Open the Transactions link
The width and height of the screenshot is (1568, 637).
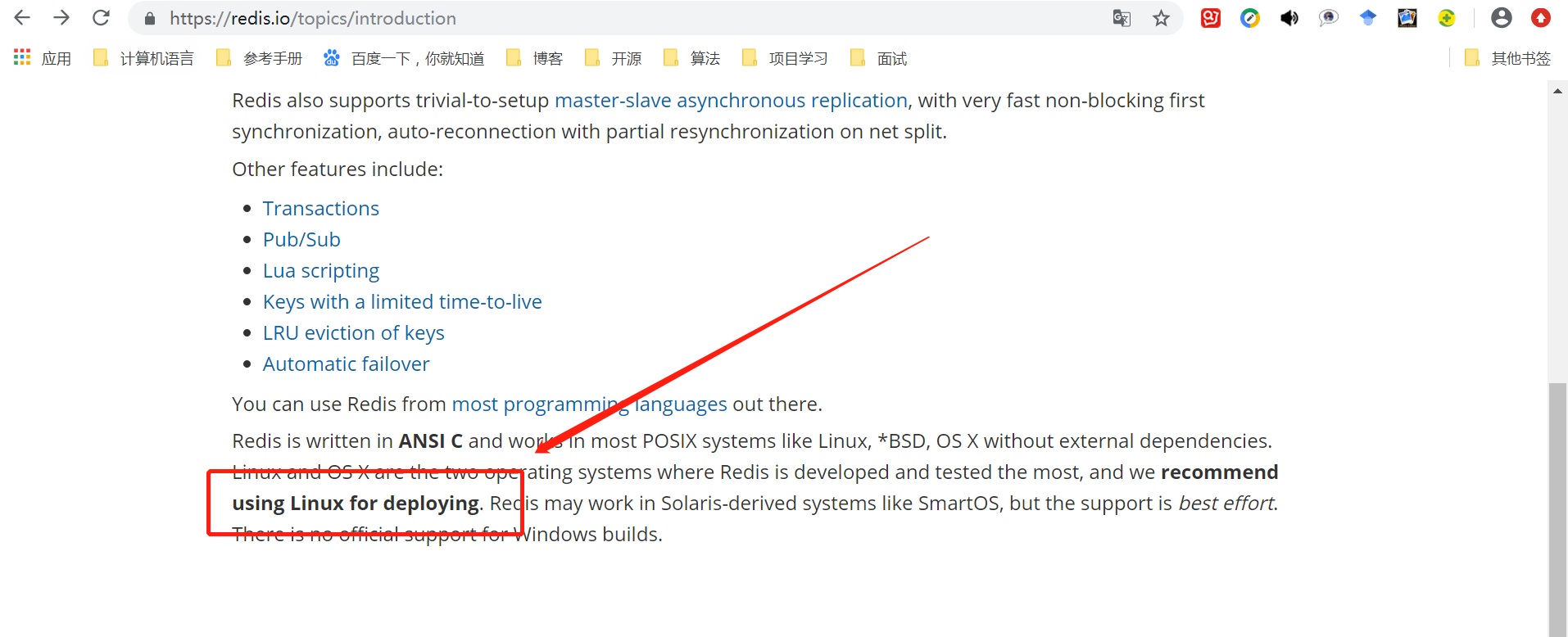point(321,209)
